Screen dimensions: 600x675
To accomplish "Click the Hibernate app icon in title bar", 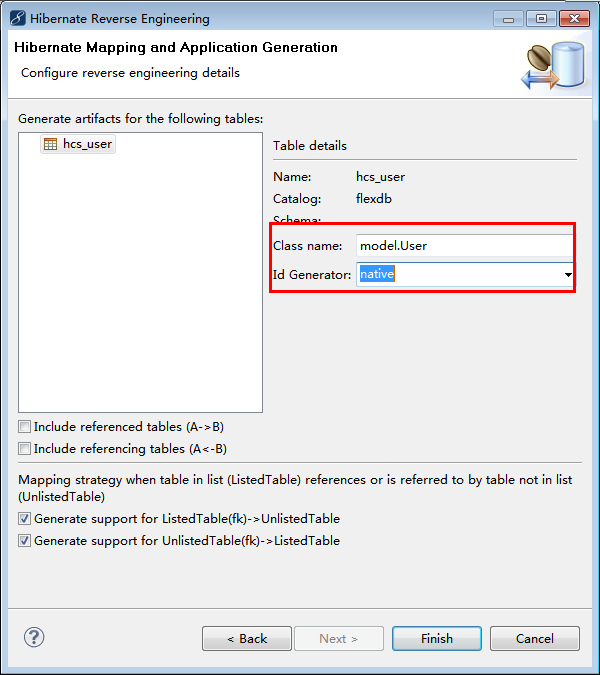I will click(x=18, y=19).
